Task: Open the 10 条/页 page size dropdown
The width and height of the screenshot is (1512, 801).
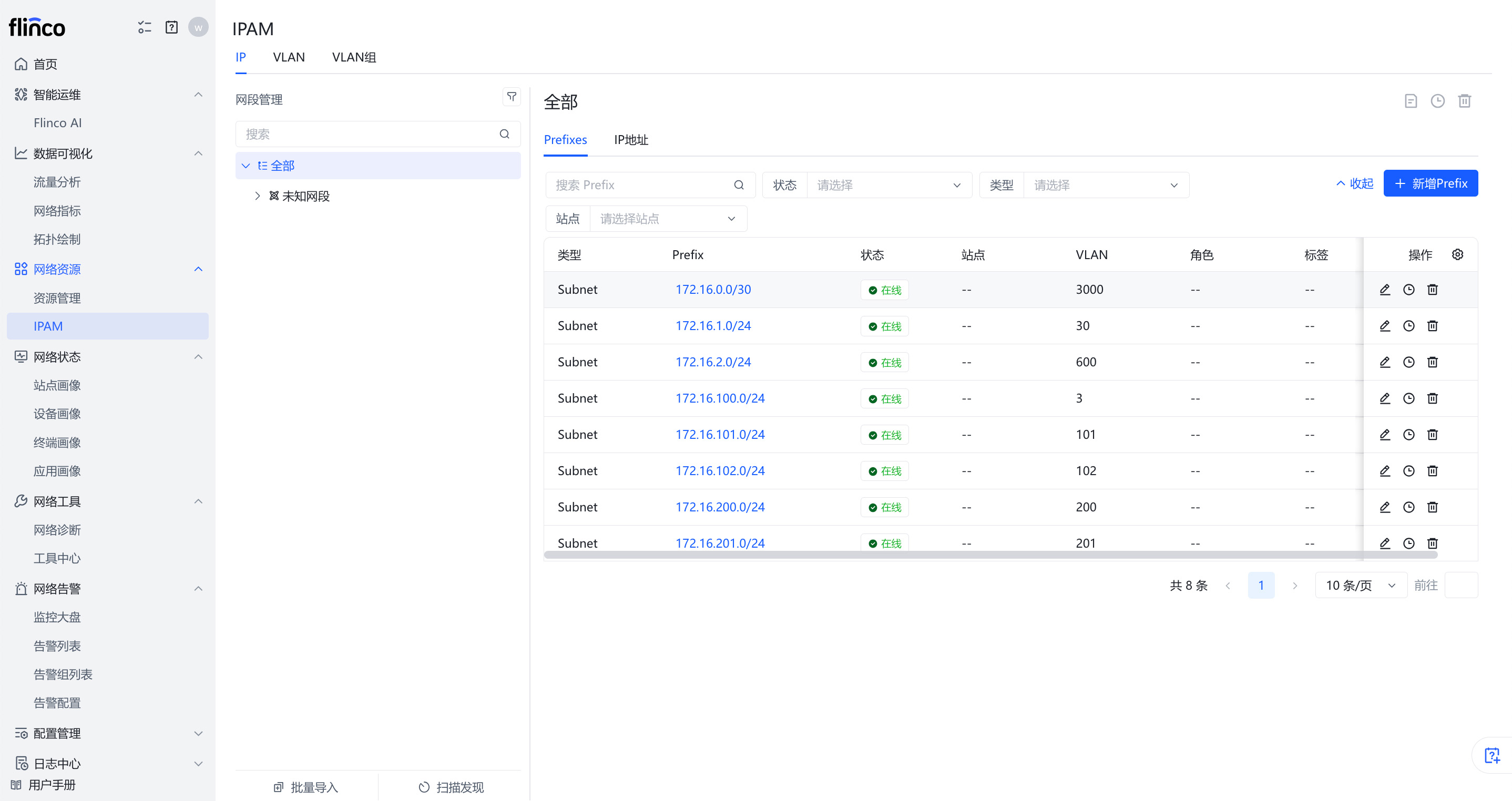Action: (x=1360, y=585)
